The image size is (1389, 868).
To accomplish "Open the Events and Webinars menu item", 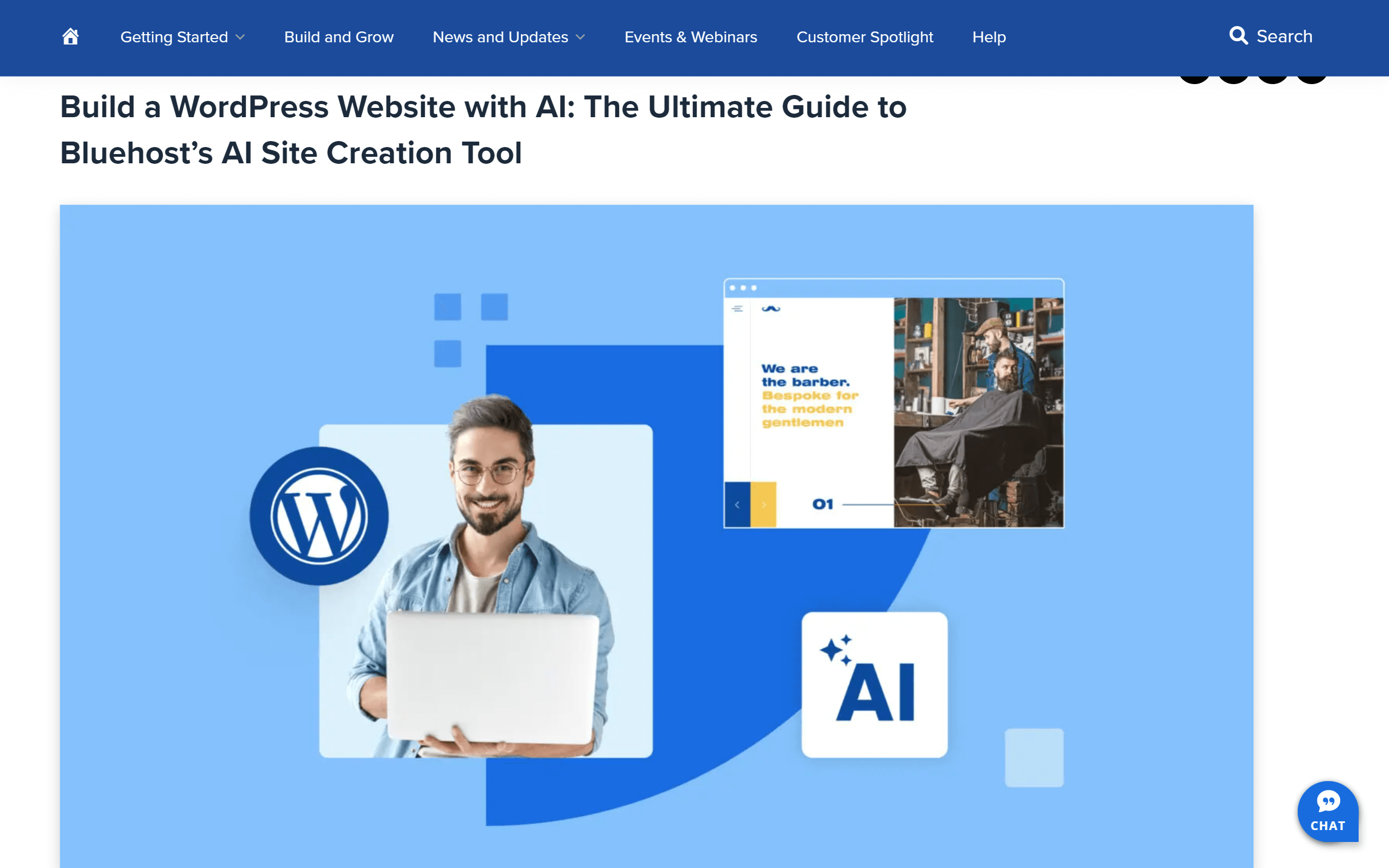I will 691,36.
